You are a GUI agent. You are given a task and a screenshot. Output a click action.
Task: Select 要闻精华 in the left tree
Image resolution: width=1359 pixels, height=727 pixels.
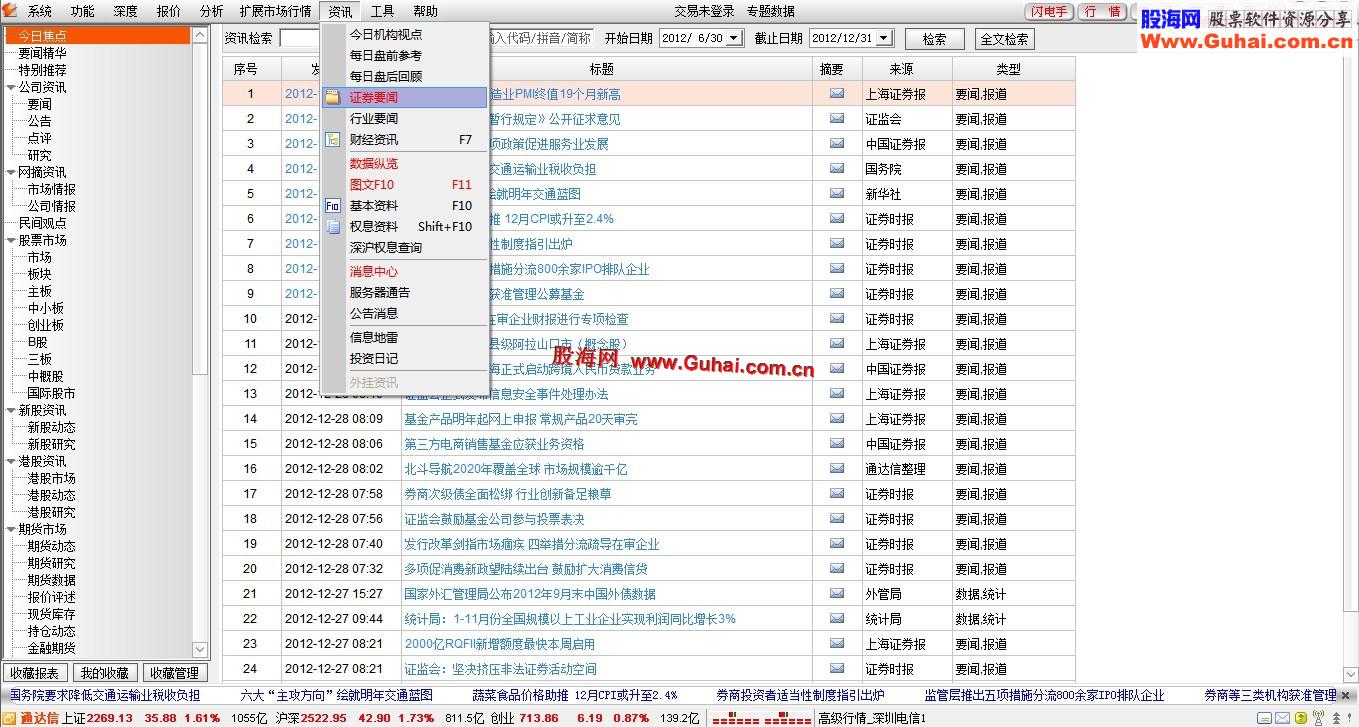(42, 53)
